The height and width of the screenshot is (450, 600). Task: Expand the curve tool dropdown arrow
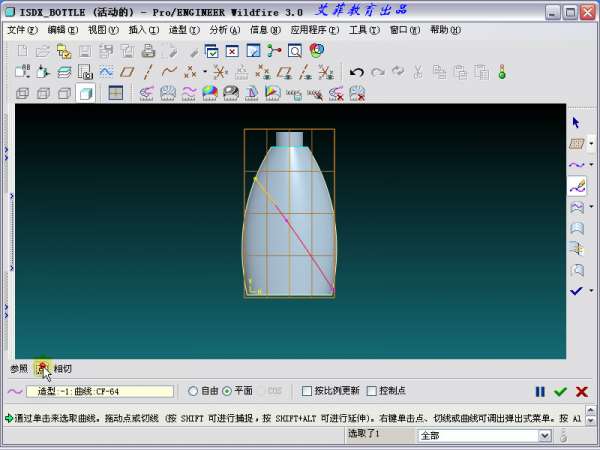(592, 165)
